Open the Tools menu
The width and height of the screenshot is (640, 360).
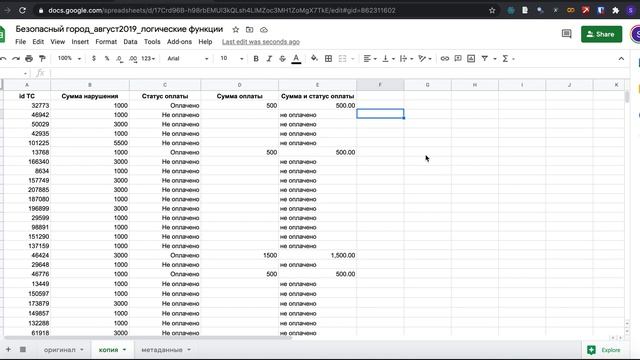click(152, 42)
